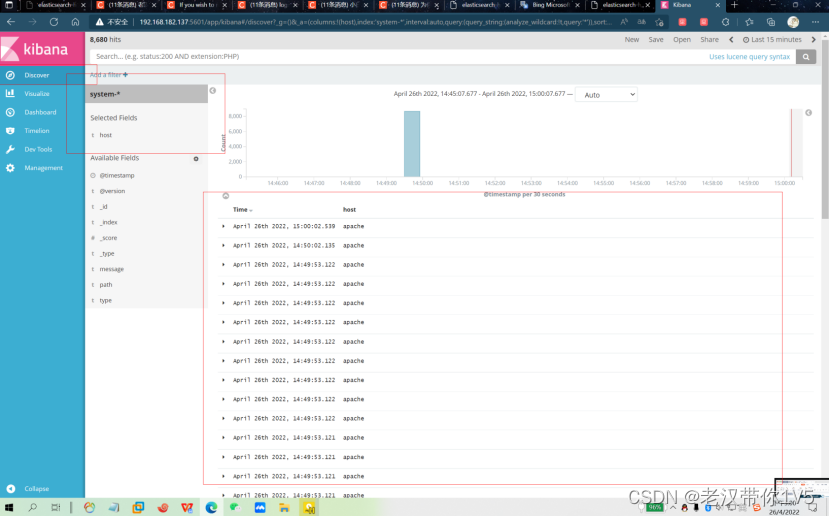Expand the 15:00:02.539 log row
830x516 pixels.
(223, 227)
